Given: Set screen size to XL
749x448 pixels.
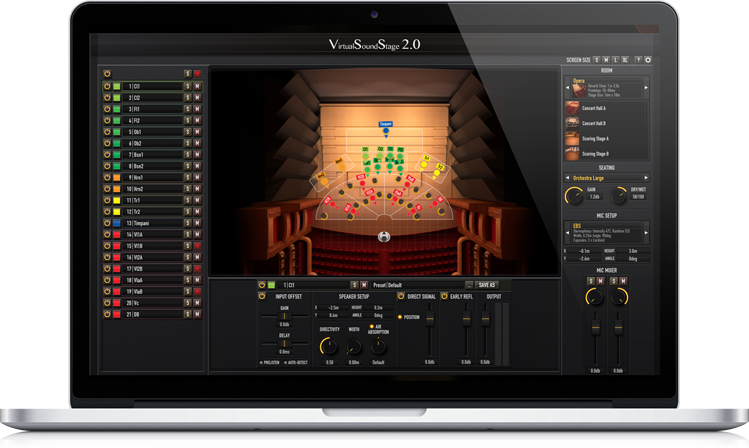Looking at the screenshot, I should pos(625,60).
